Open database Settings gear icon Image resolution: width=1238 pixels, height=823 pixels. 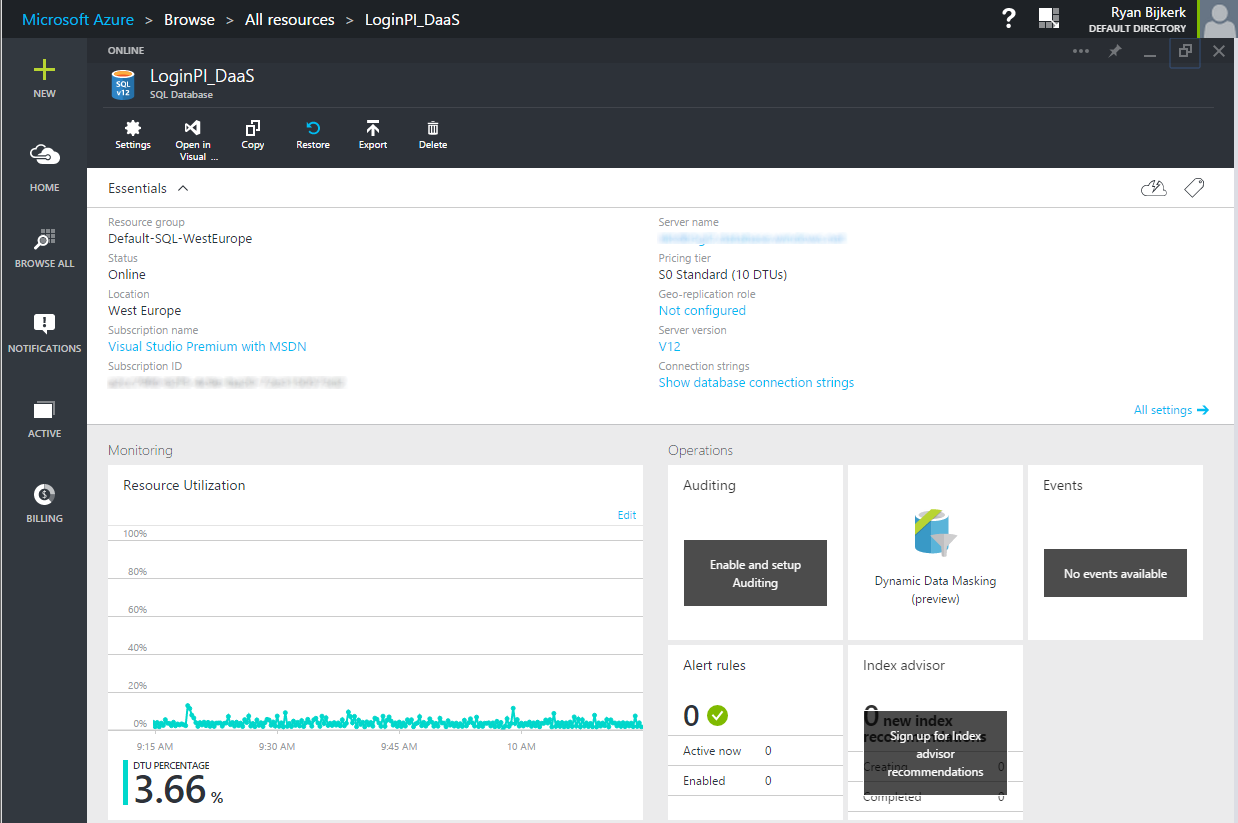tap(133, 128)
